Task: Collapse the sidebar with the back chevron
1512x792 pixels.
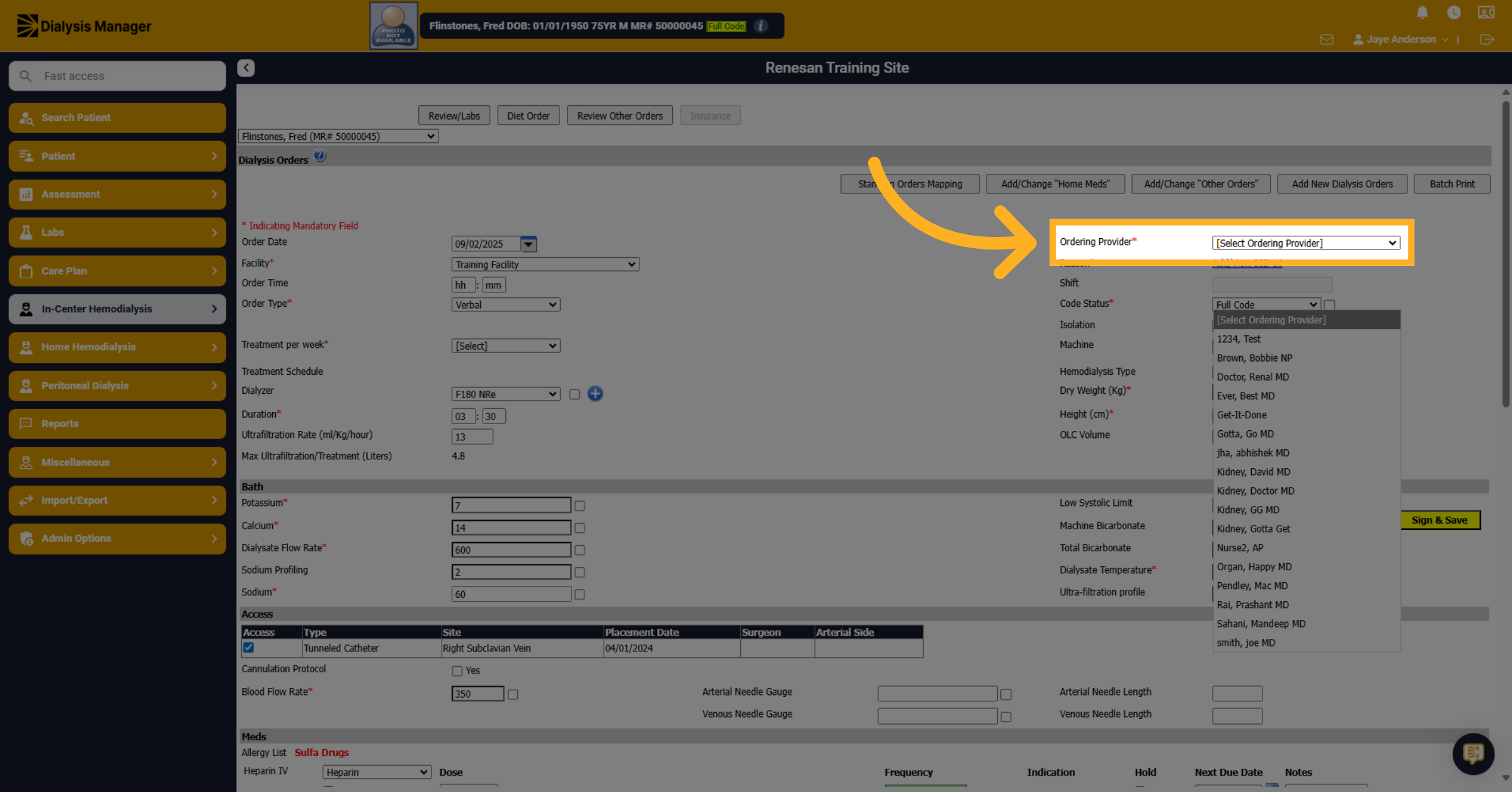Action: coord(246,67)
